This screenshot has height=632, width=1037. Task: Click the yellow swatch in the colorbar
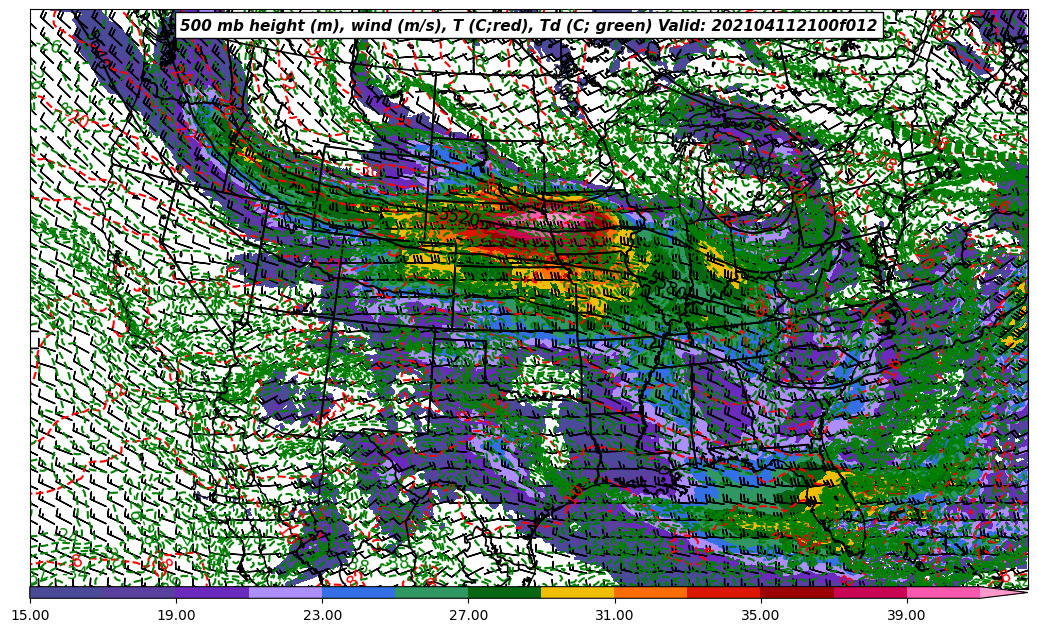[577, 593]
